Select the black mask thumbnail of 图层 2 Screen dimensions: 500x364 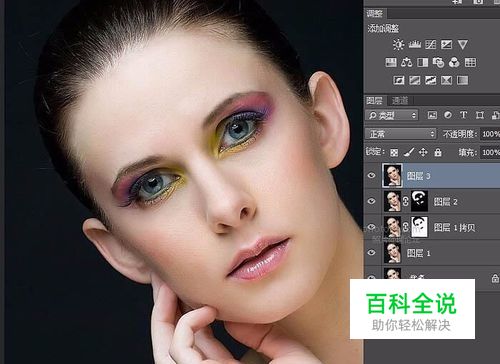(x=419, y=201)
